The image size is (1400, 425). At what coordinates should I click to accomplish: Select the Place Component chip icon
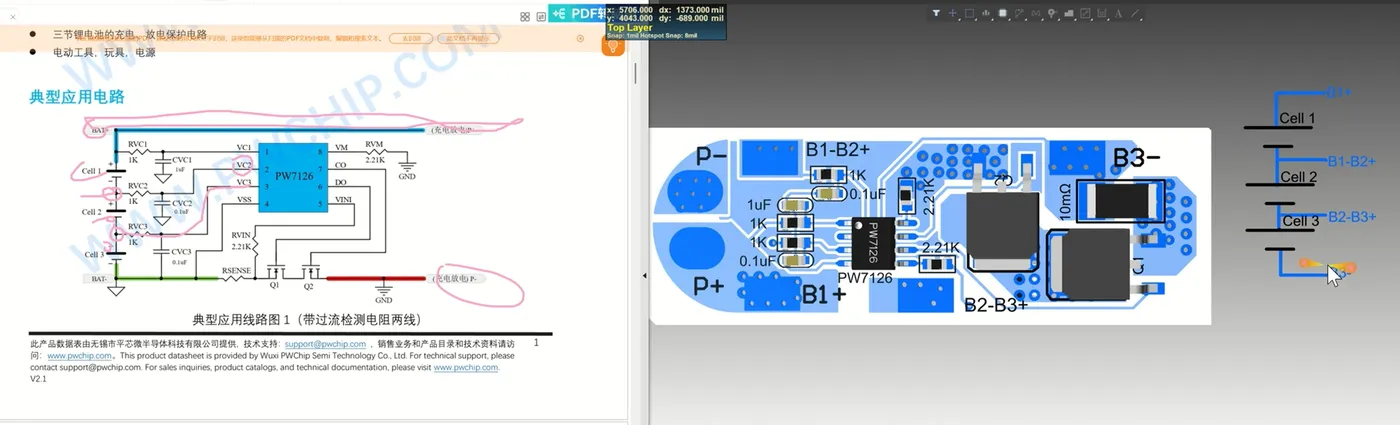coord(1002,13)
